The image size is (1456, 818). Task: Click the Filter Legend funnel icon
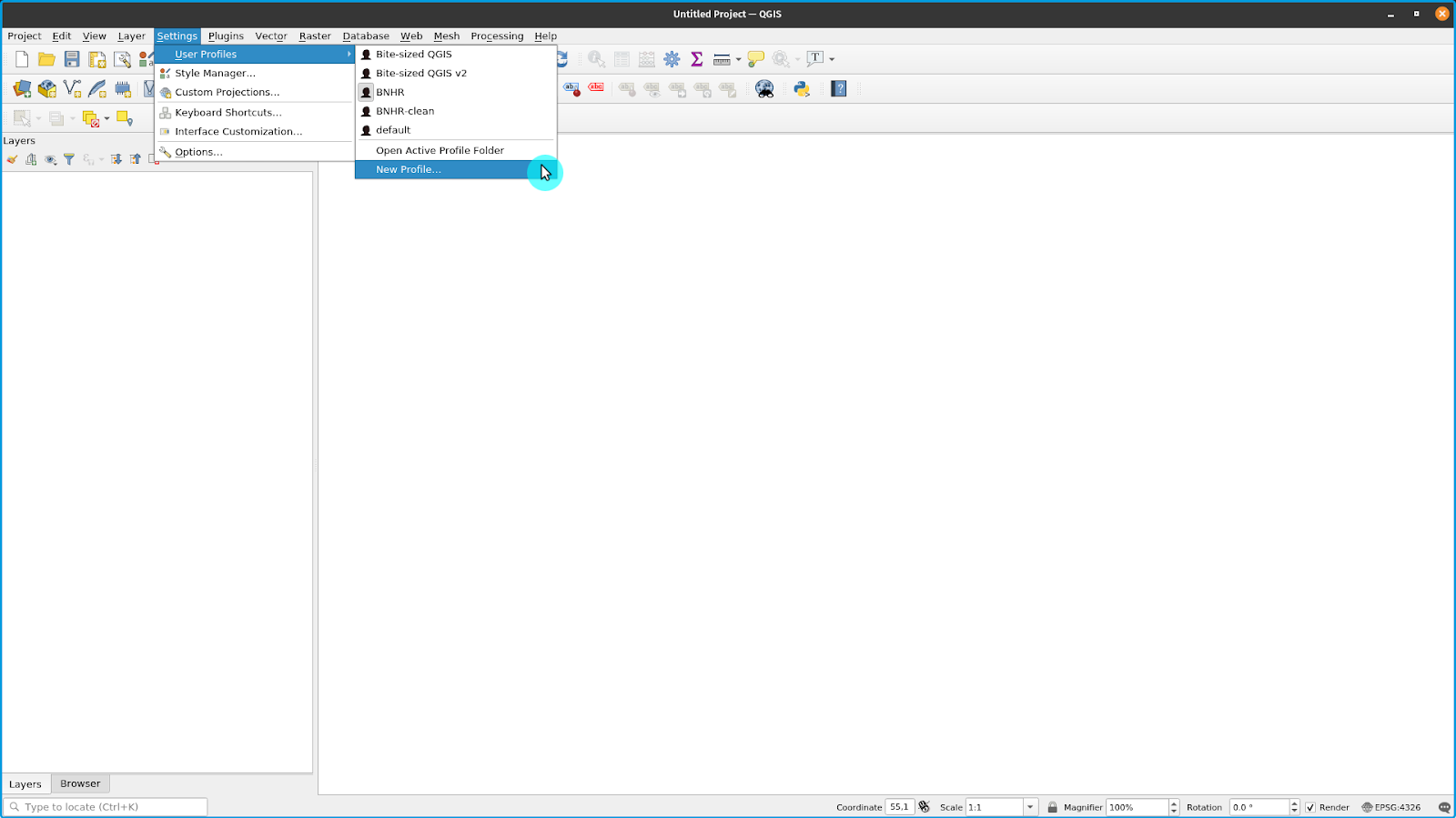[x=69, y=159]
